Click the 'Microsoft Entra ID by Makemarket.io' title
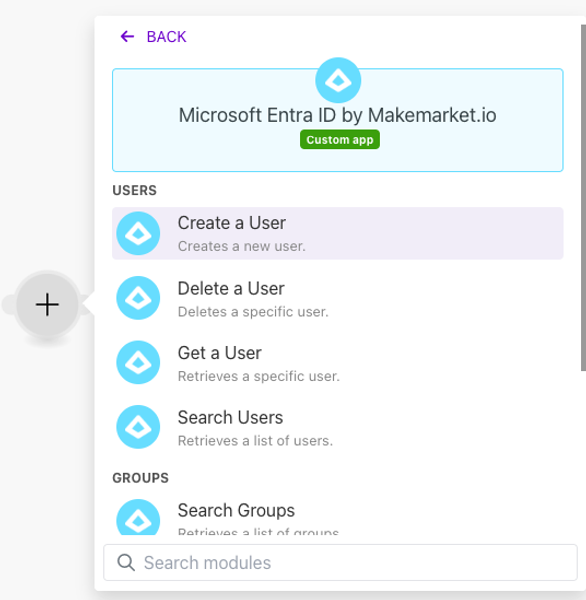Viewport: 586px width, 600px height. [338, 115]
